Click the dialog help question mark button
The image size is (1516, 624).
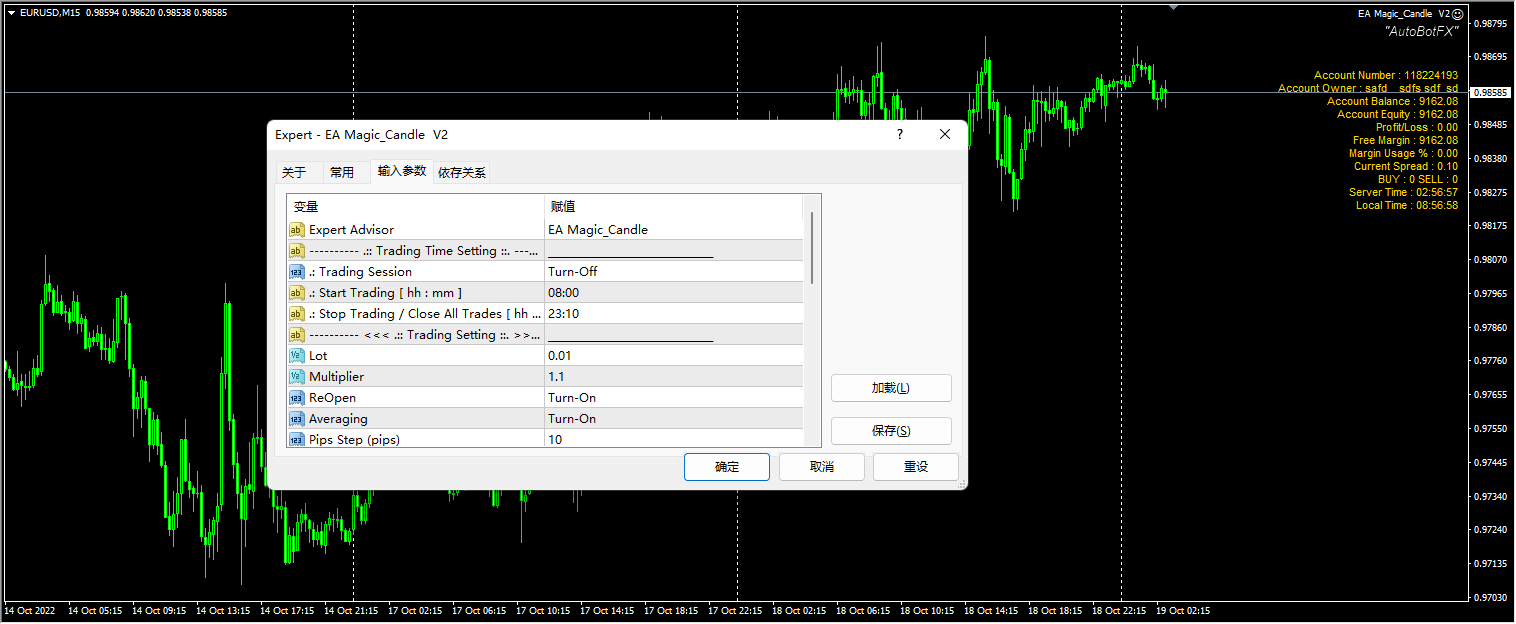[x=899, y=134]
